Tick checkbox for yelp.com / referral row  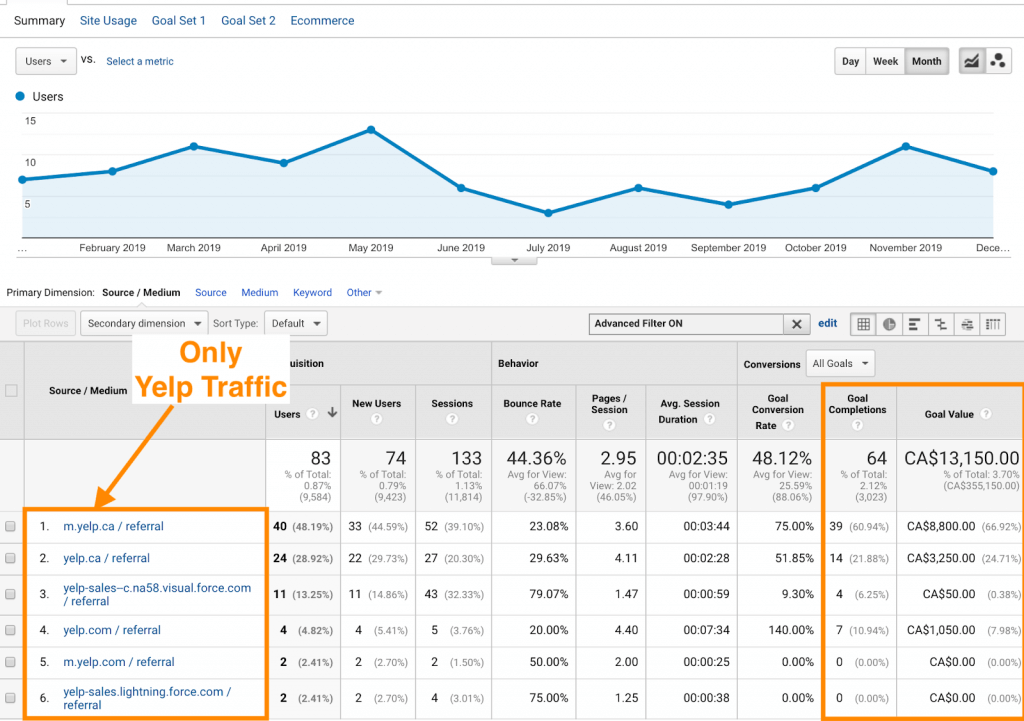click(x=10, y=630)
